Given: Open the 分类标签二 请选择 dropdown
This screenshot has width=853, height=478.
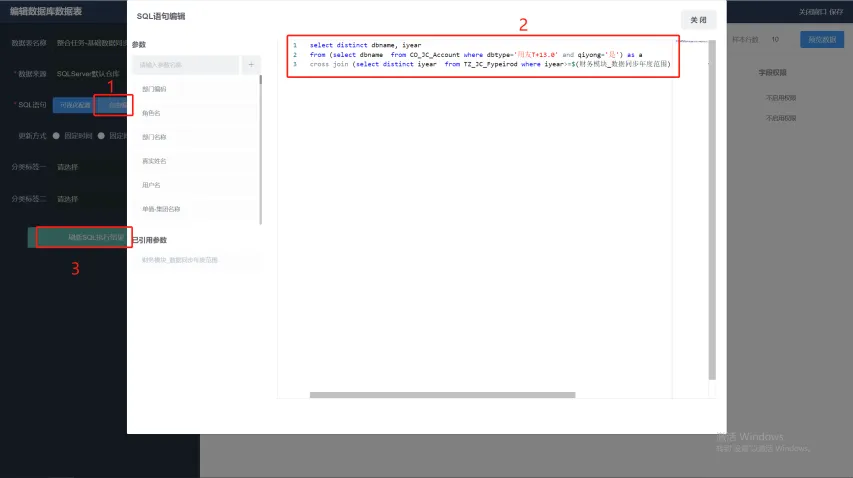Looking at the screenshot, I should [90, 199].
